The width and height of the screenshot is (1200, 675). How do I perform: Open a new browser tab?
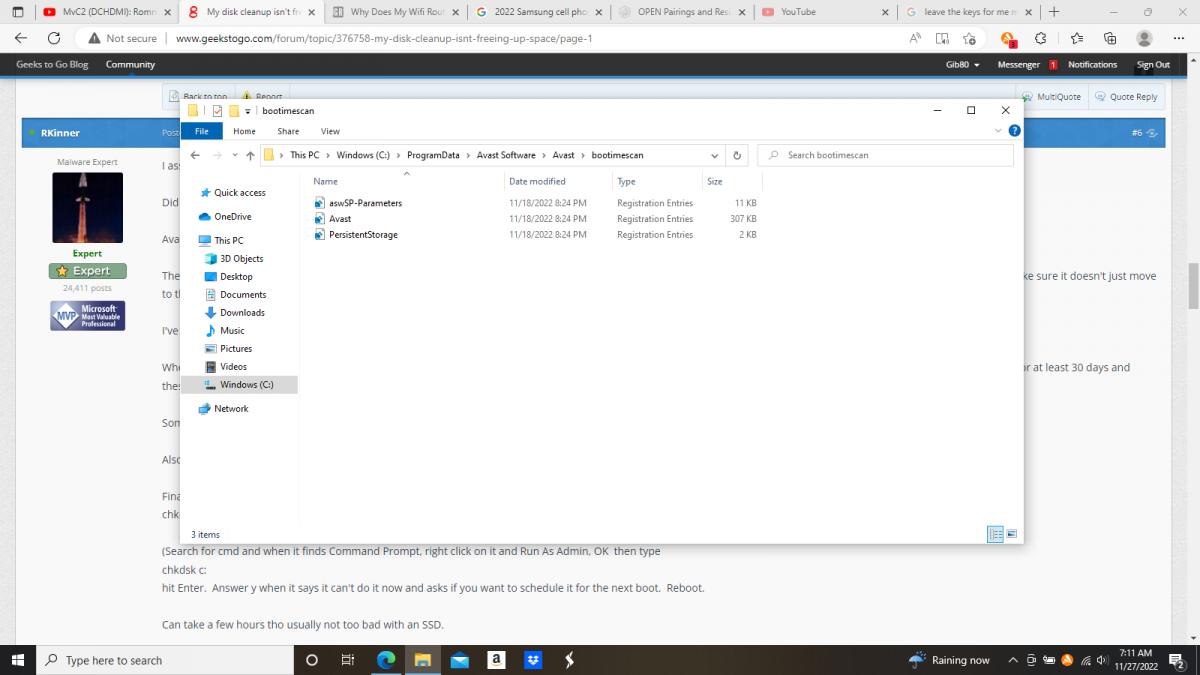point(1053,12)
